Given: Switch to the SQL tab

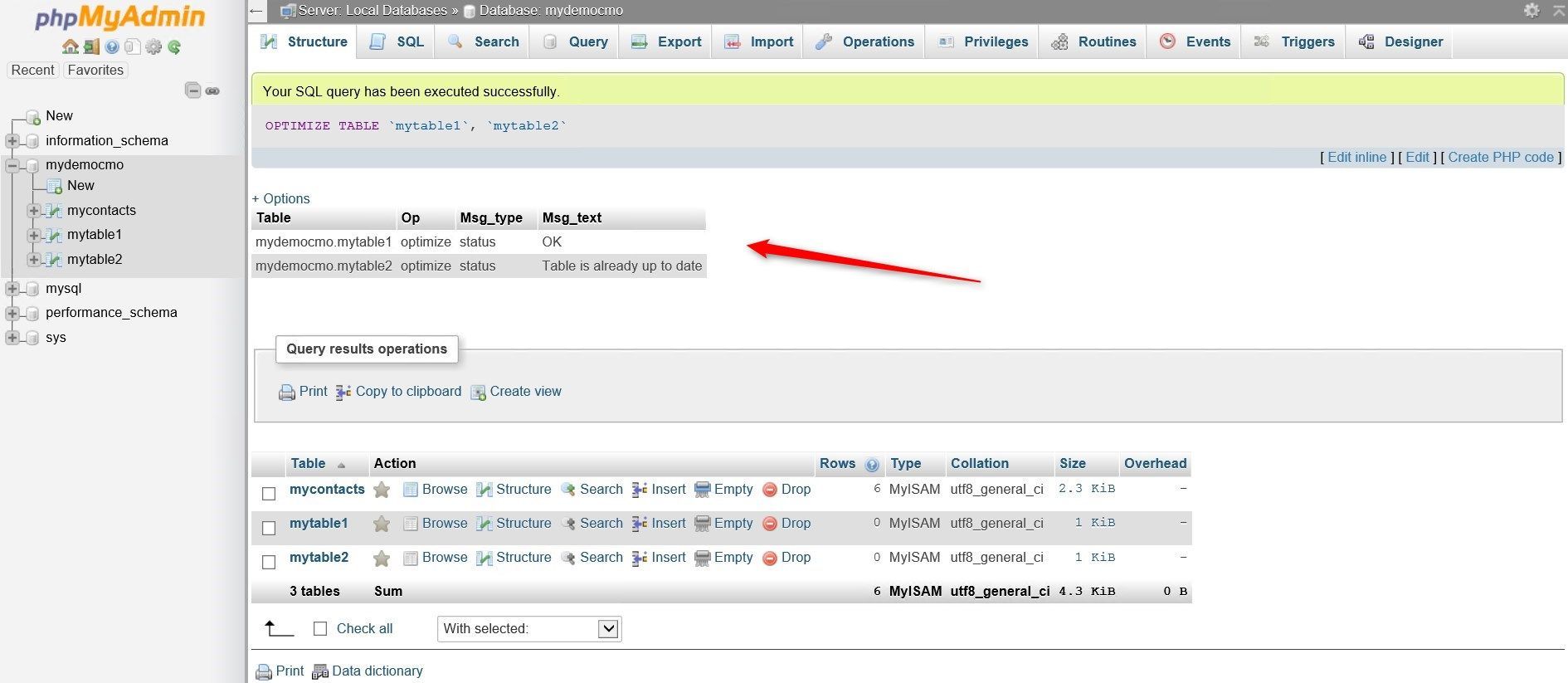Looking at the screenshot, I should tap(397, 41).
